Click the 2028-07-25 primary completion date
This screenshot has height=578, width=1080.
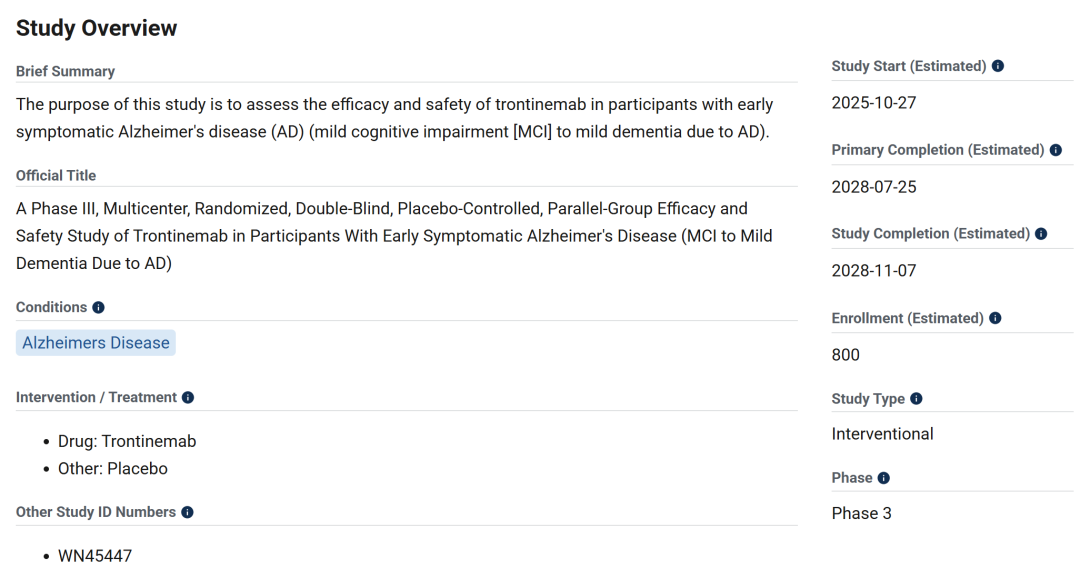pyautogui.click(x=874, y=187)
